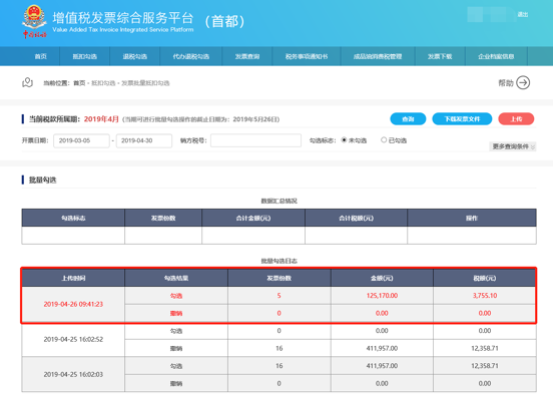Click the location pin icon beside 当前位置

point(28,83)
